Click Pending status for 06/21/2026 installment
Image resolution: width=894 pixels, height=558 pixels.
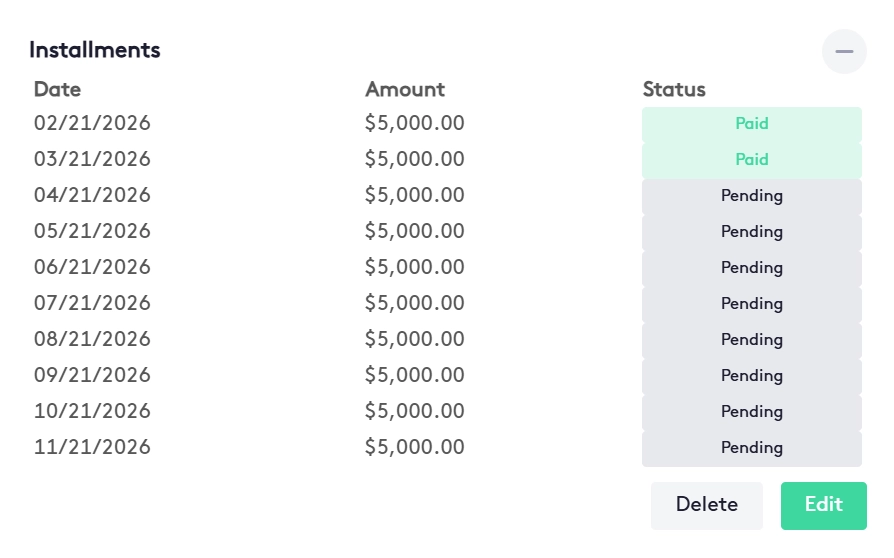tap(751, 268)
